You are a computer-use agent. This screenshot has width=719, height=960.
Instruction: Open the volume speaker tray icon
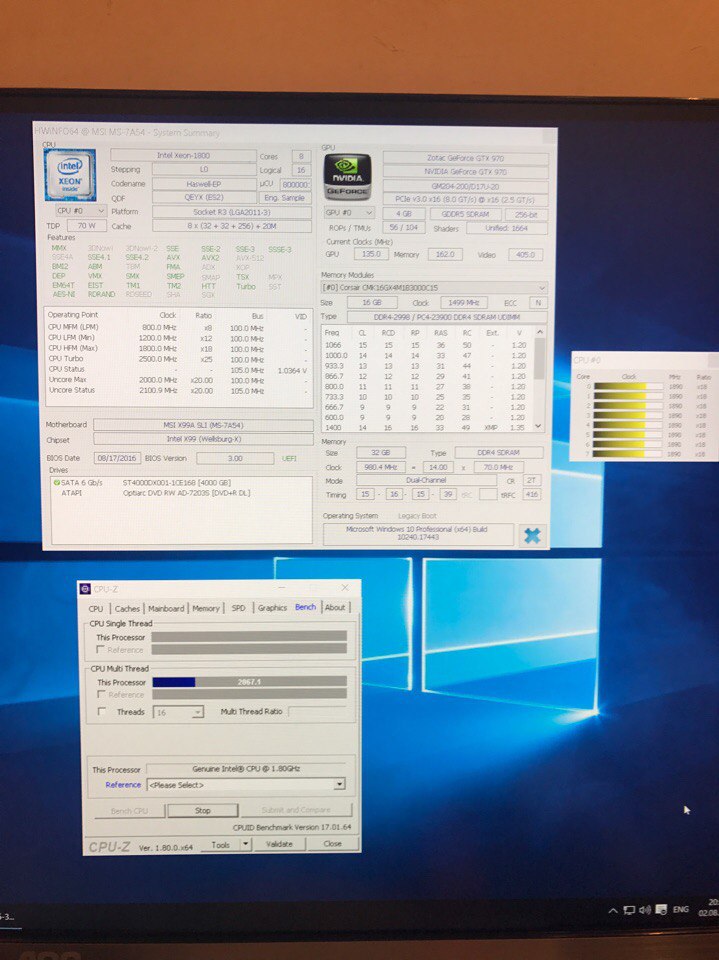coord(645,910)
